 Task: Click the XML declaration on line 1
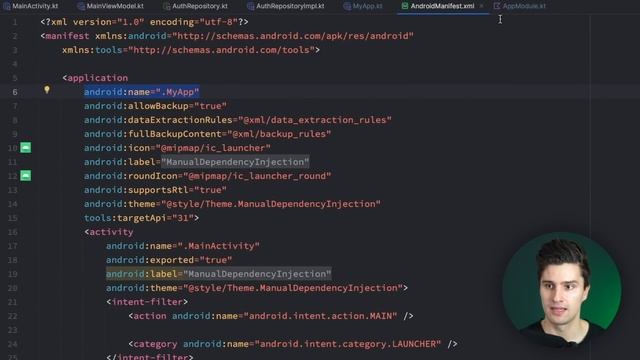(144, 22)
